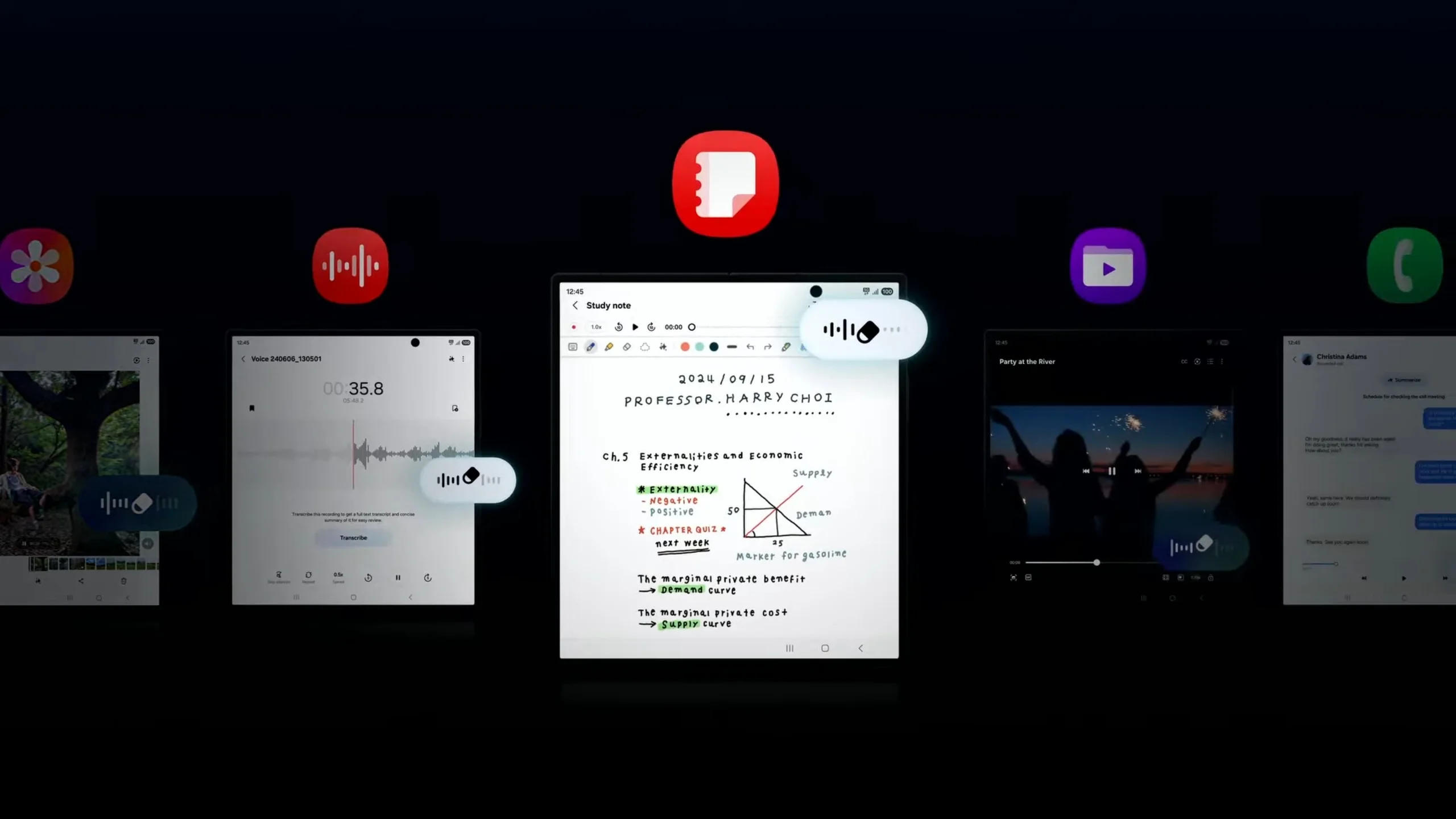Pick the orange-red pen color
Screen dimensions: 1456x819
pyautogui.click(x=685, y=347)
